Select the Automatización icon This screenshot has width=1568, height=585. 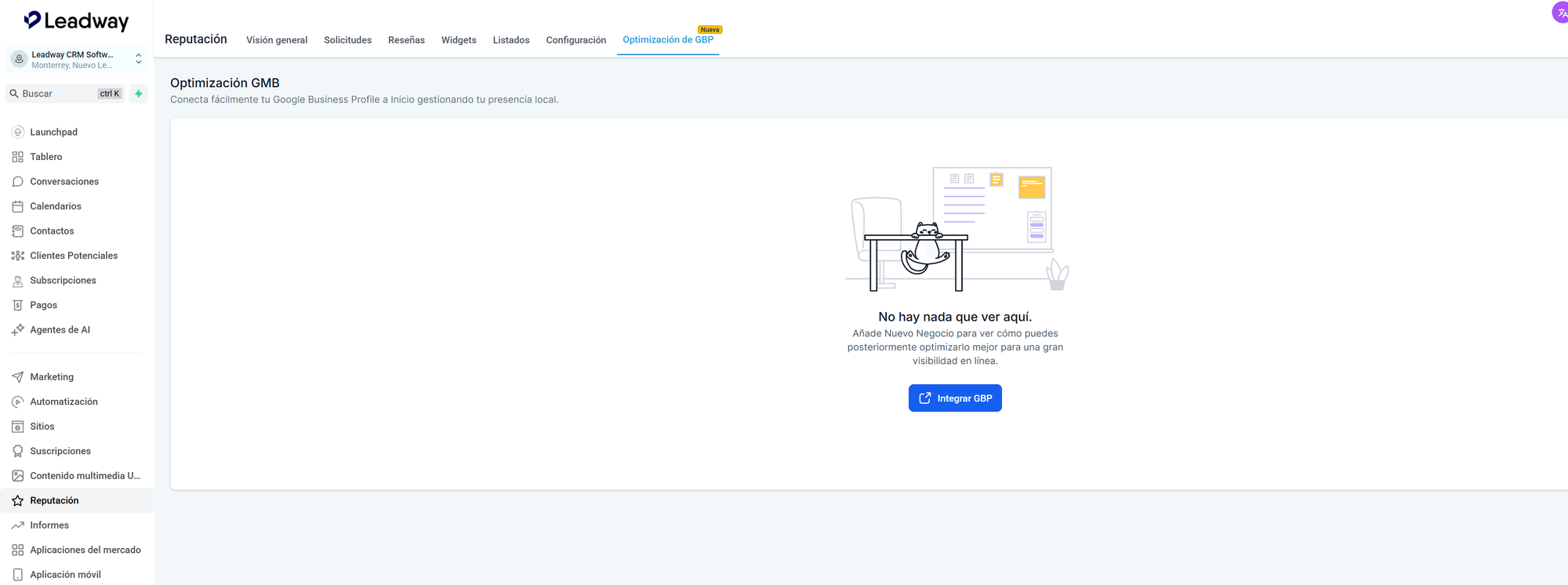pyautogui.click(x=18, y=402)
